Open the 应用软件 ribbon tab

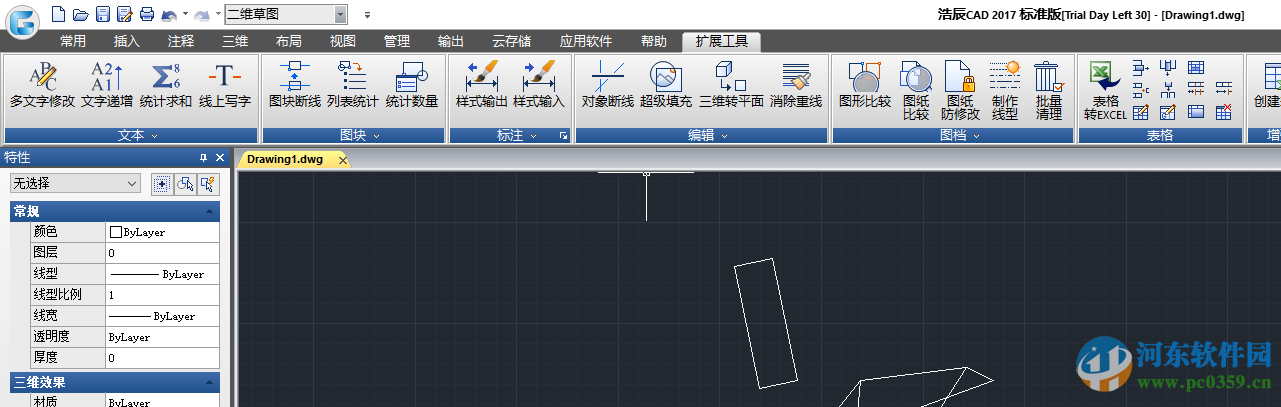pyautogui.click(x=586, y=42)
